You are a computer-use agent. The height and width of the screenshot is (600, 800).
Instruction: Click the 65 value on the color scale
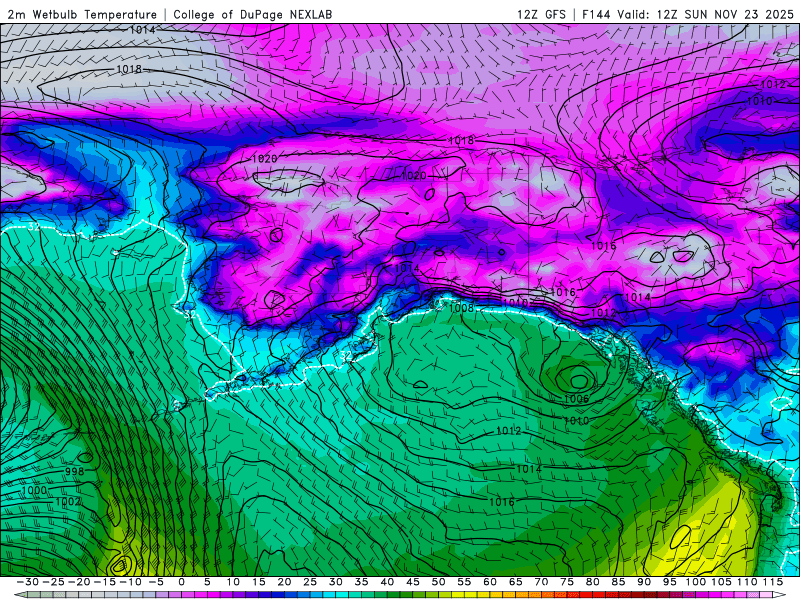(515, 582)
